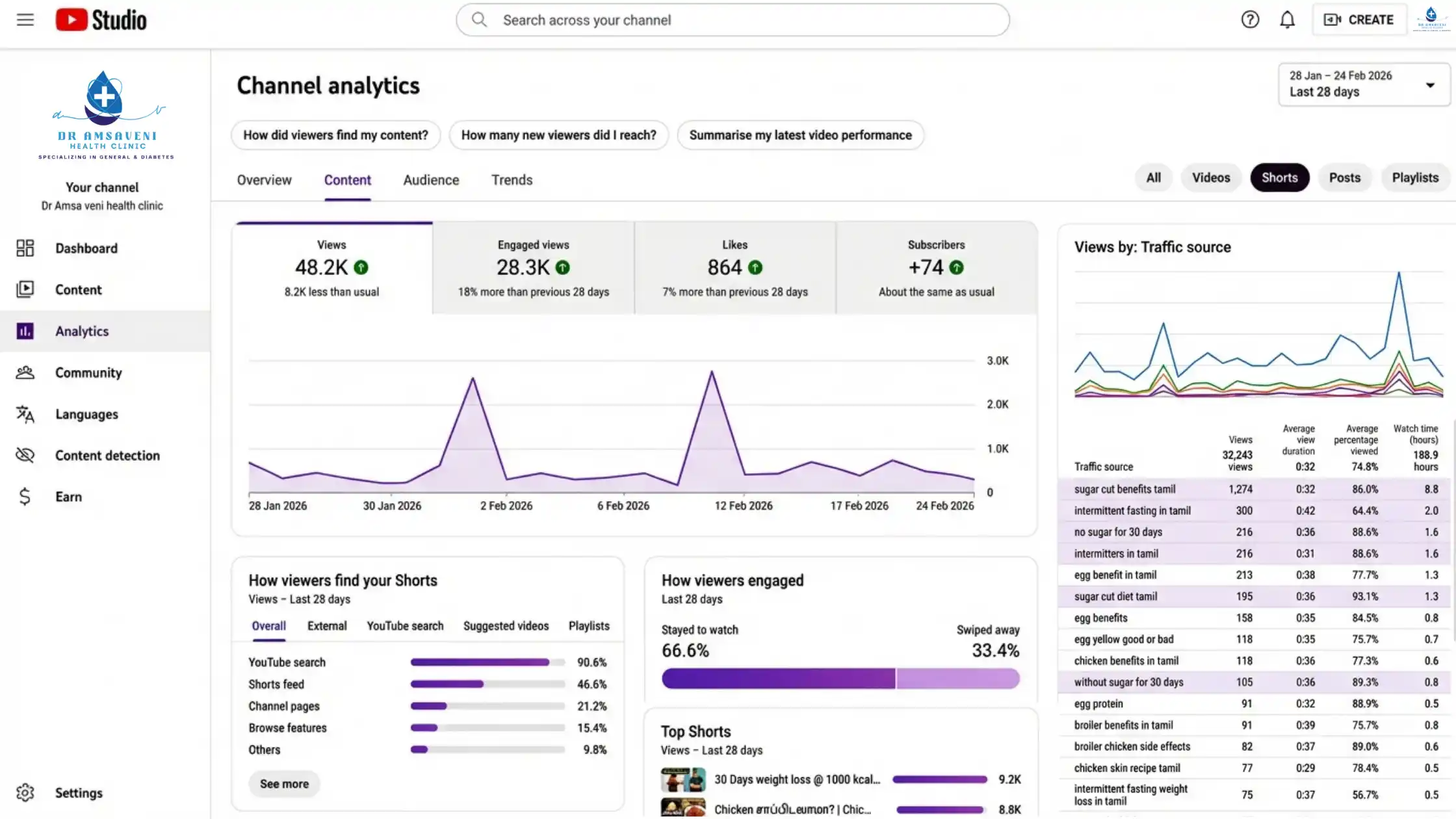Screen dimensions: 1456x819
Task: Enable the Videos filter chip
Action: click(1210, 177)
